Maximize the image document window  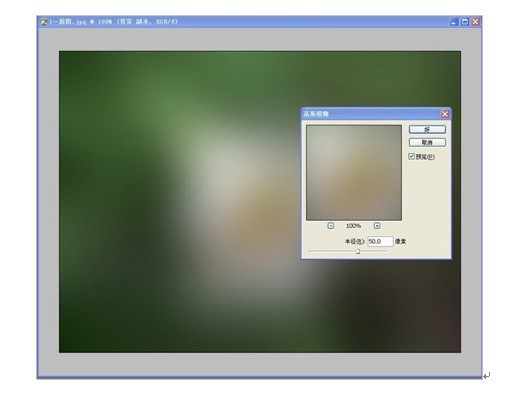[465, 22]
